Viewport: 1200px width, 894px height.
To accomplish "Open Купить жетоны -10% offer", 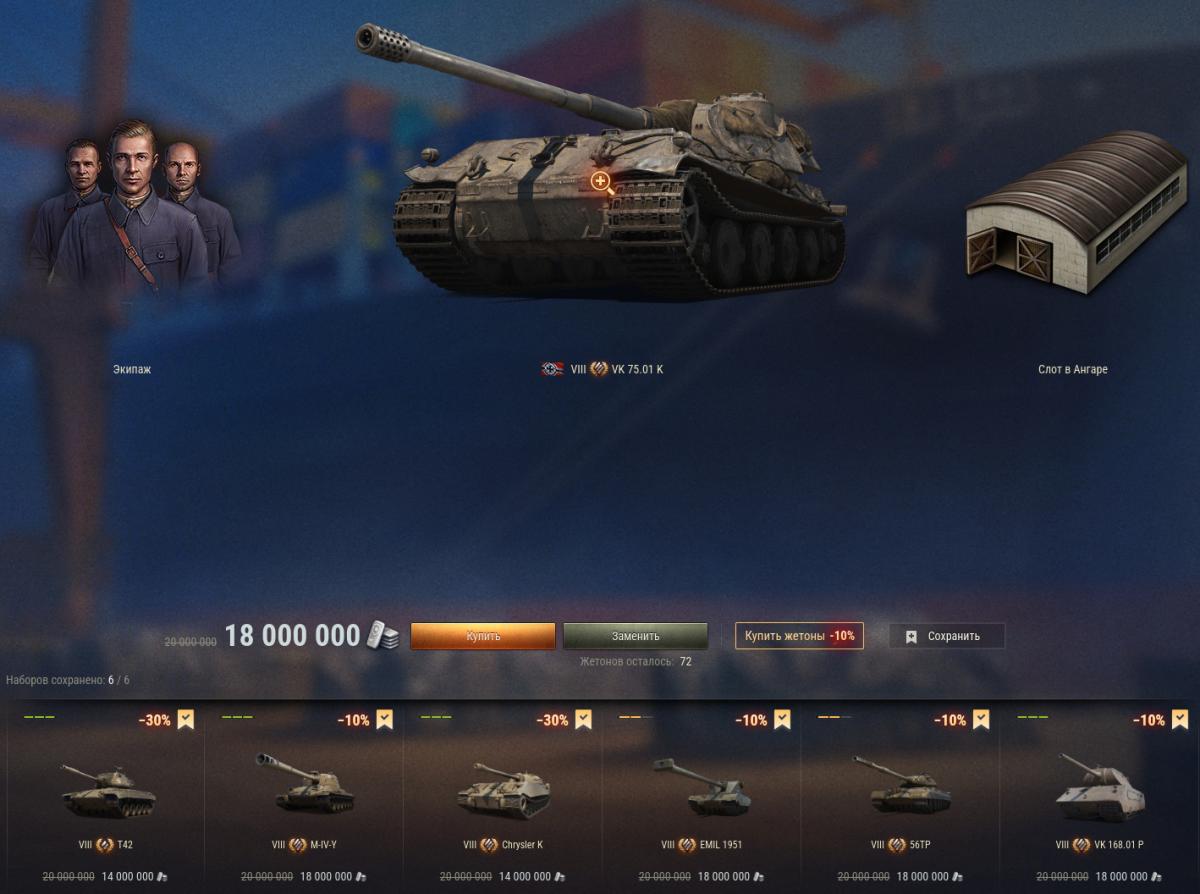I will 799,636.
